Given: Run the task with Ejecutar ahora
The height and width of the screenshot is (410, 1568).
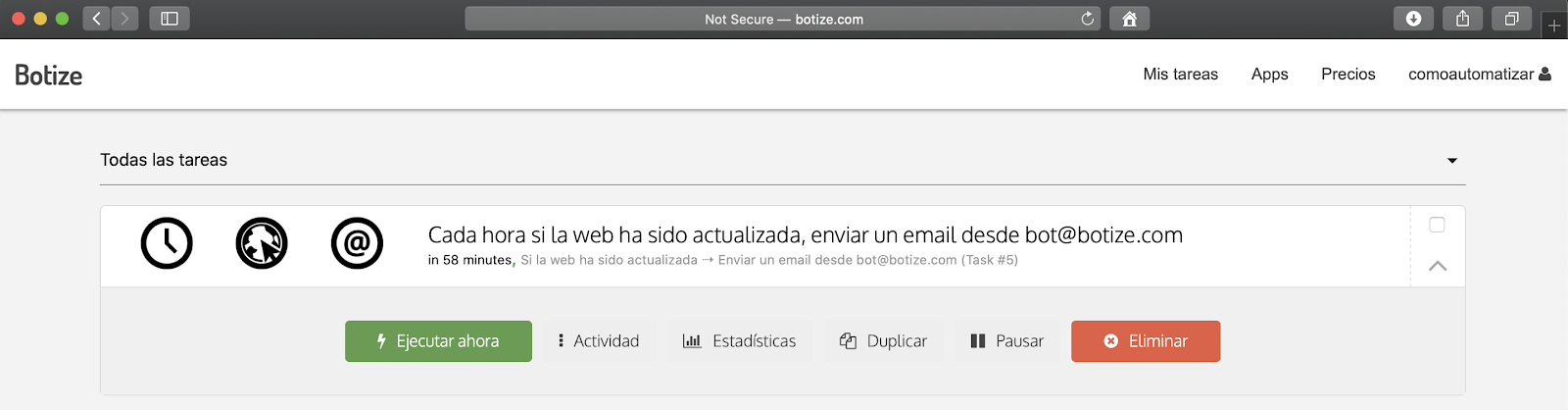Looking at the screenshot, I should tap(438, 341).
